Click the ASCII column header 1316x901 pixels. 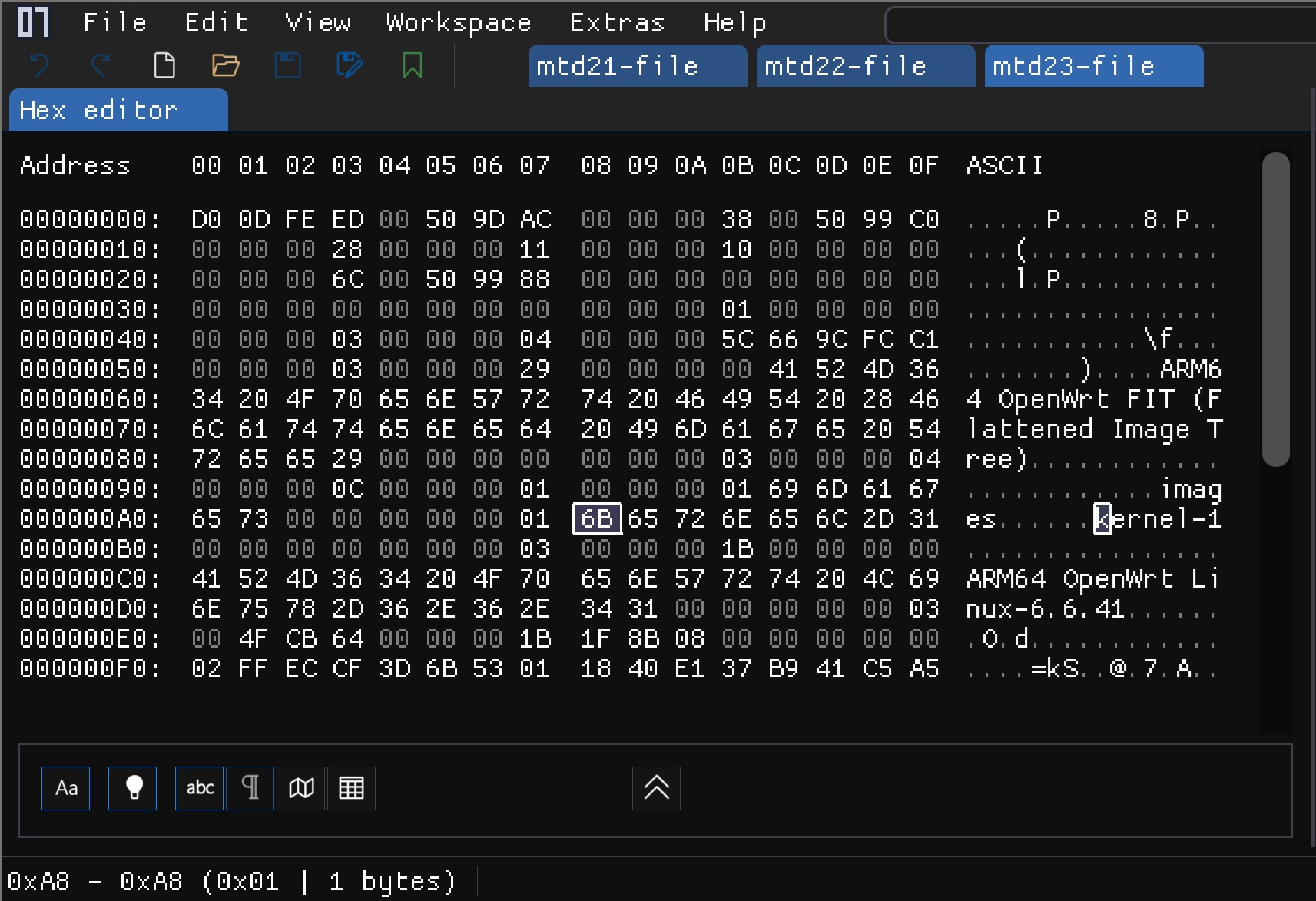coord(1004,165)
